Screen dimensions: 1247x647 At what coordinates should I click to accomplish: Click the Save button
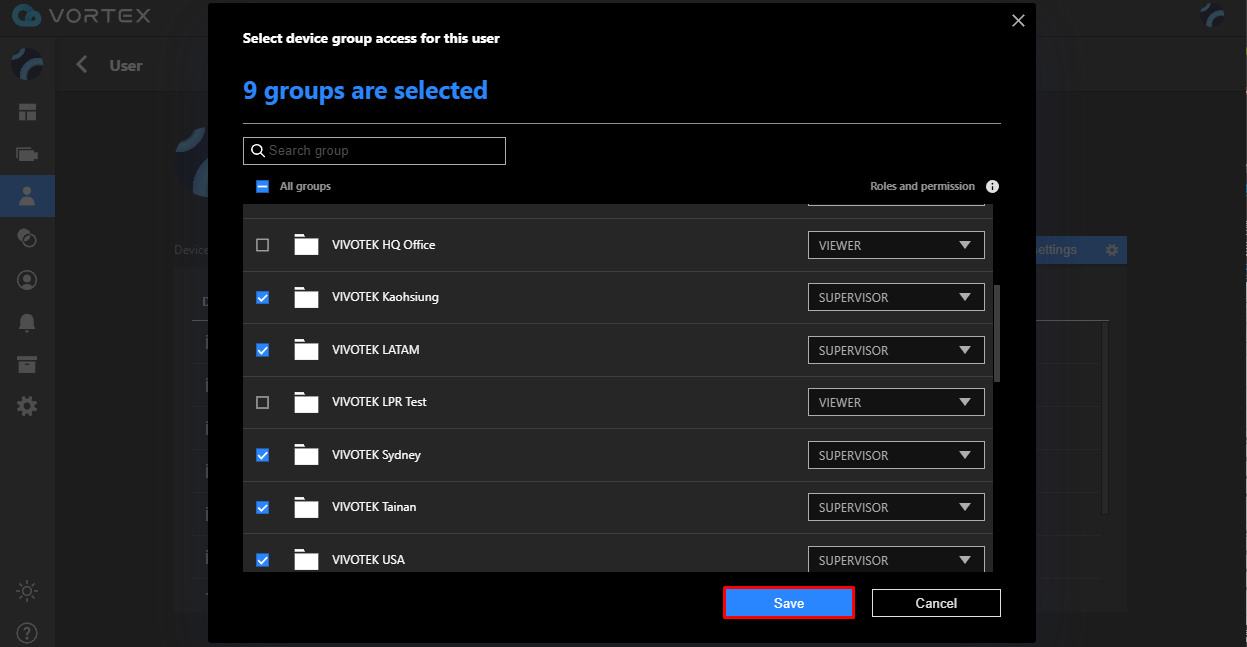click(x=788, y=603)
